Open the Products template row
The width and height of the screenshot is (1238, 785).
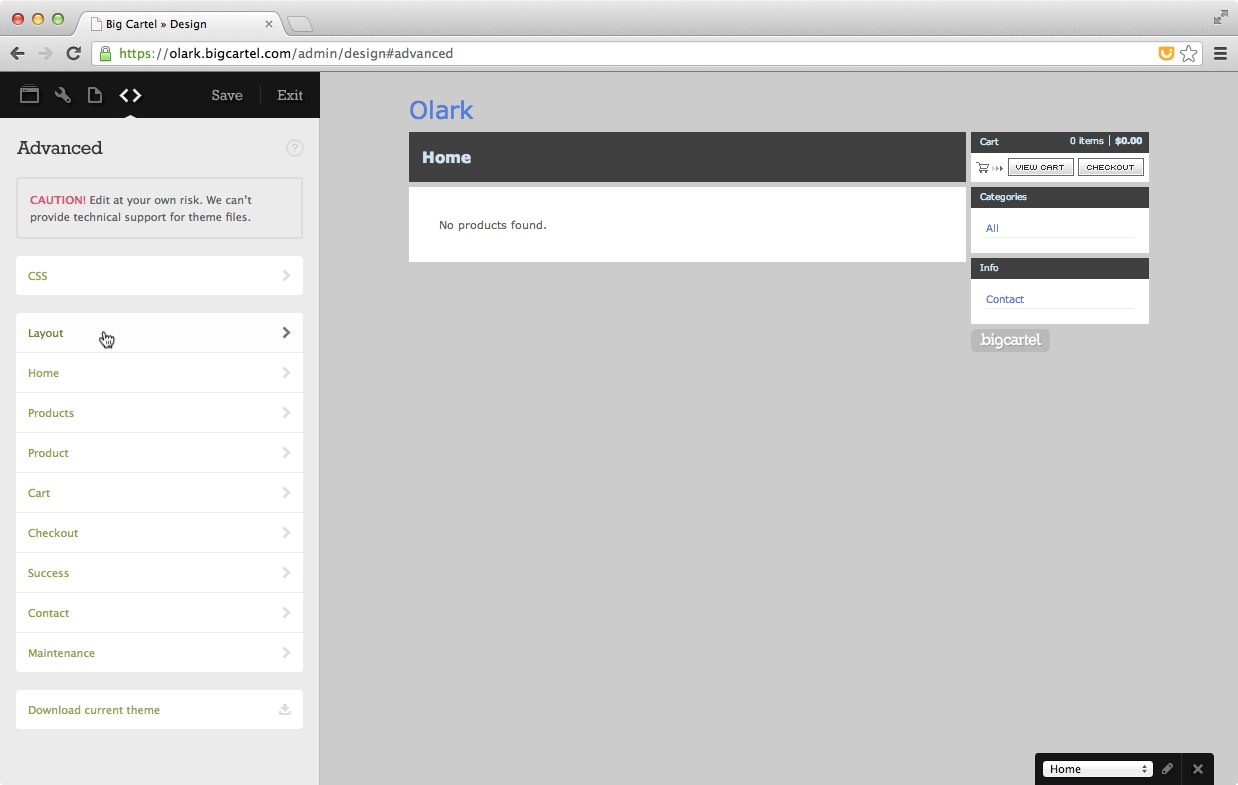159,413
